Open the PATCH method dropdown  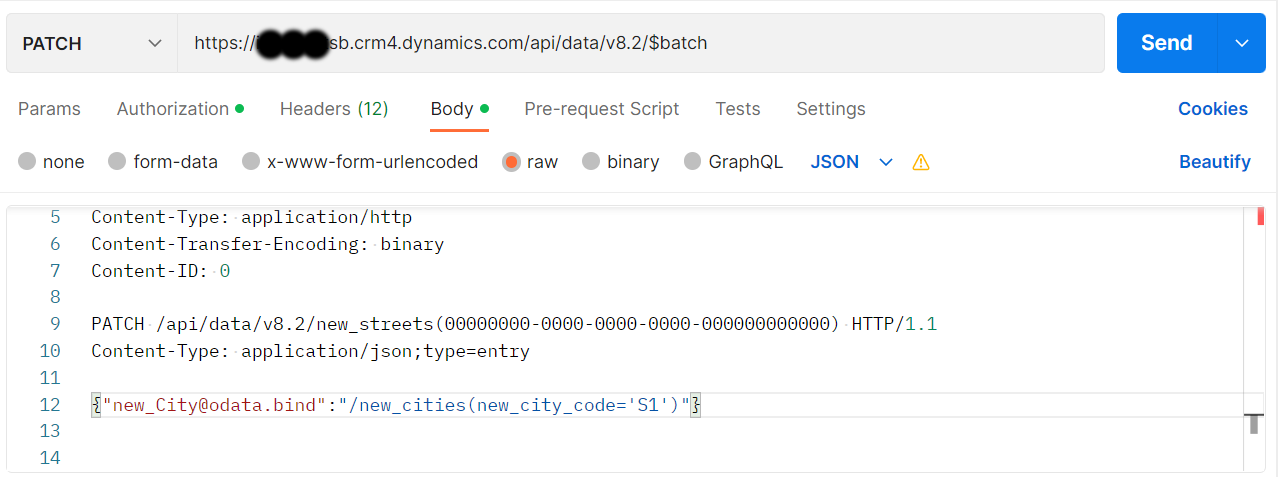92,43
